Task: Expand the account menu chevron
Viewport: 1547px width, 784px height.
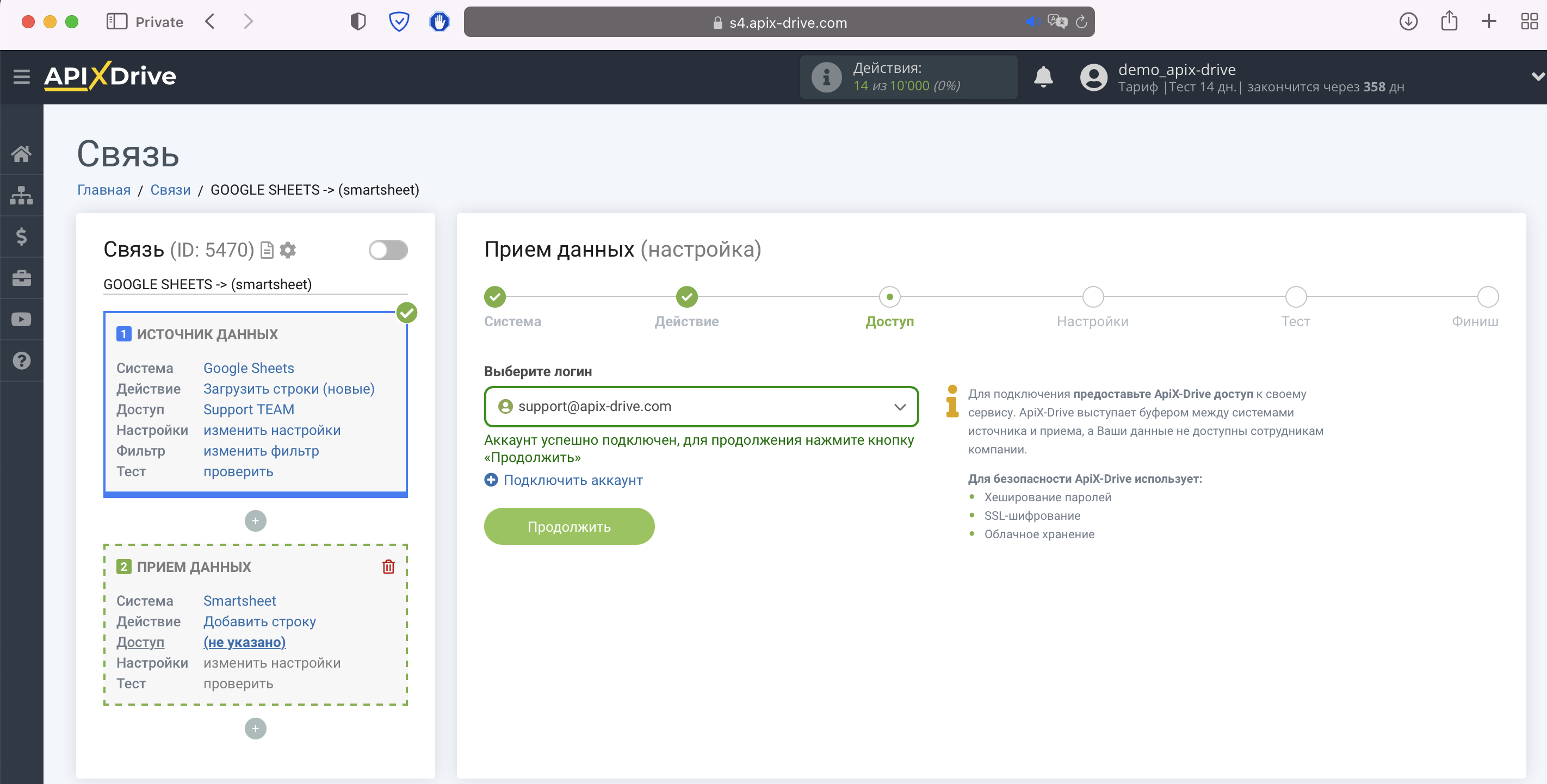Action: 1537,77
